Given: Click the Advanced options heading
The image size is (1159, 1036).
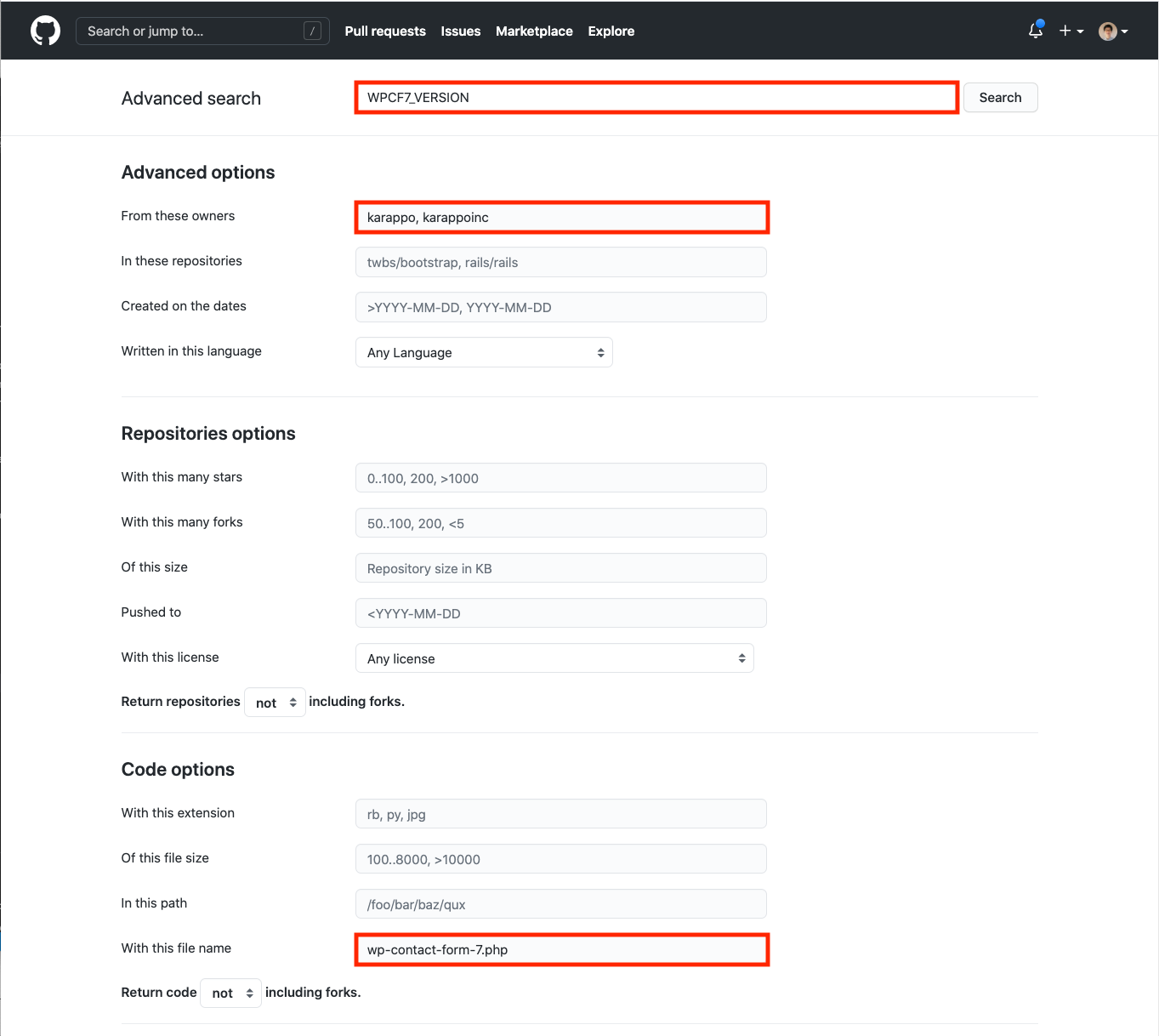Looking at the screenshot, I should pos(198,173).
